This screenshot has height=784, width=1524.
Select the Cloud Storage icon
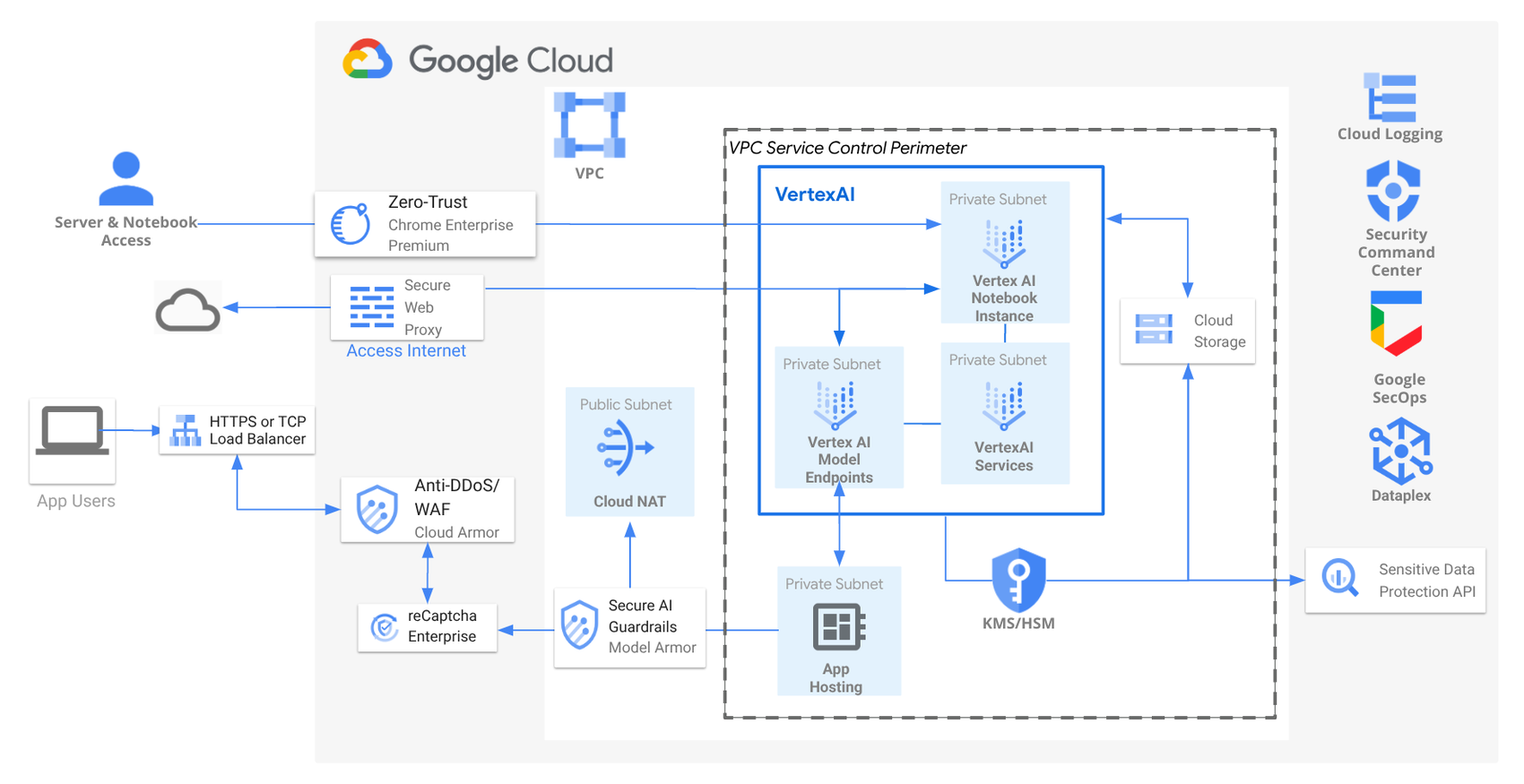click(x=1154, y=329)
